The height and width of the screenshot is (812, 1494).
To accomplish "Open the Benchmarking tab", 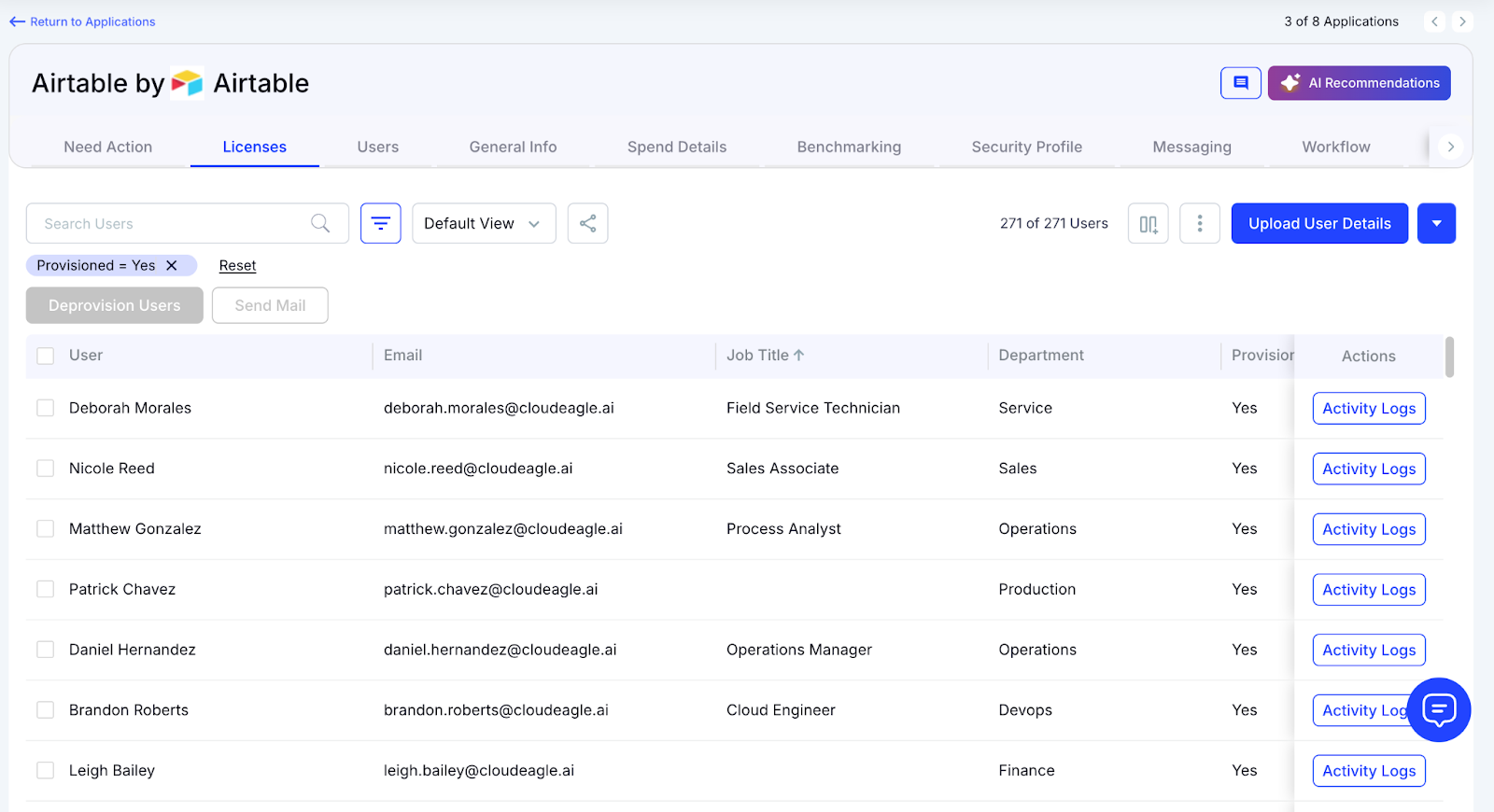I will point(849,147).
